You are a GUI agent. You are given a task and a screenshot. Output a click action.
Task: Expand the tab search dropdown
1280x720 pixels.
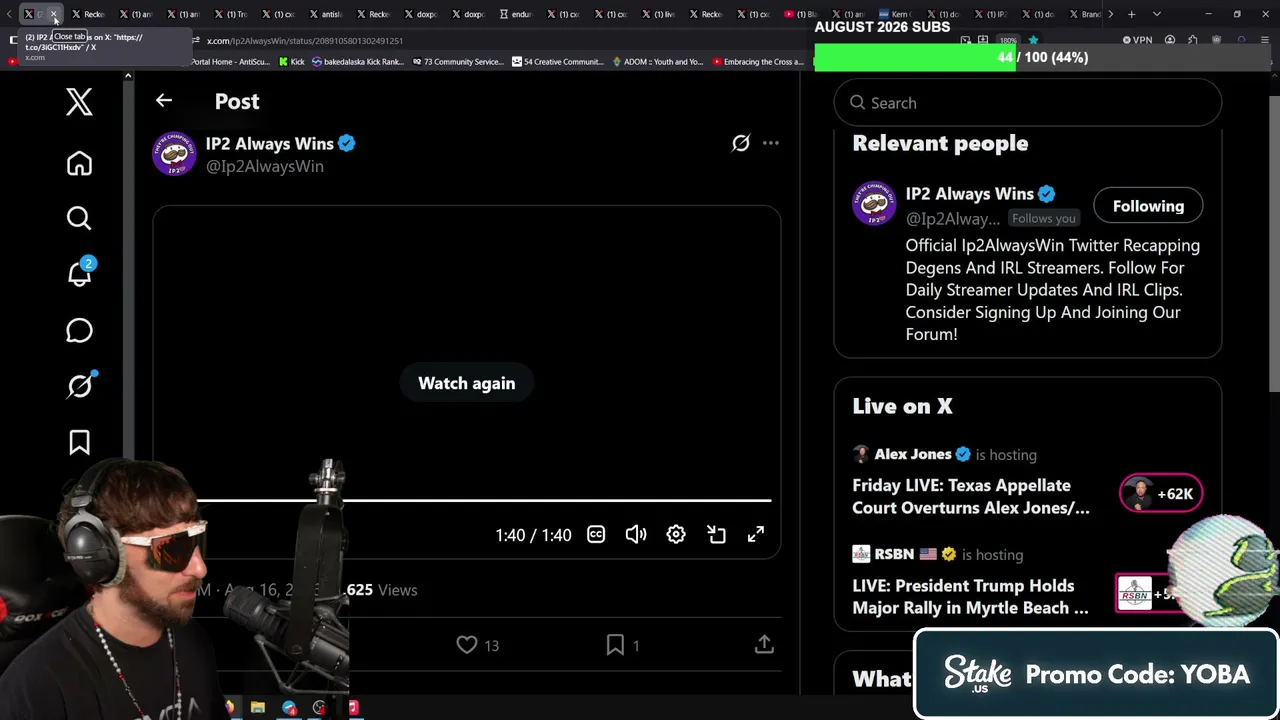click(x=1157, y=14)
